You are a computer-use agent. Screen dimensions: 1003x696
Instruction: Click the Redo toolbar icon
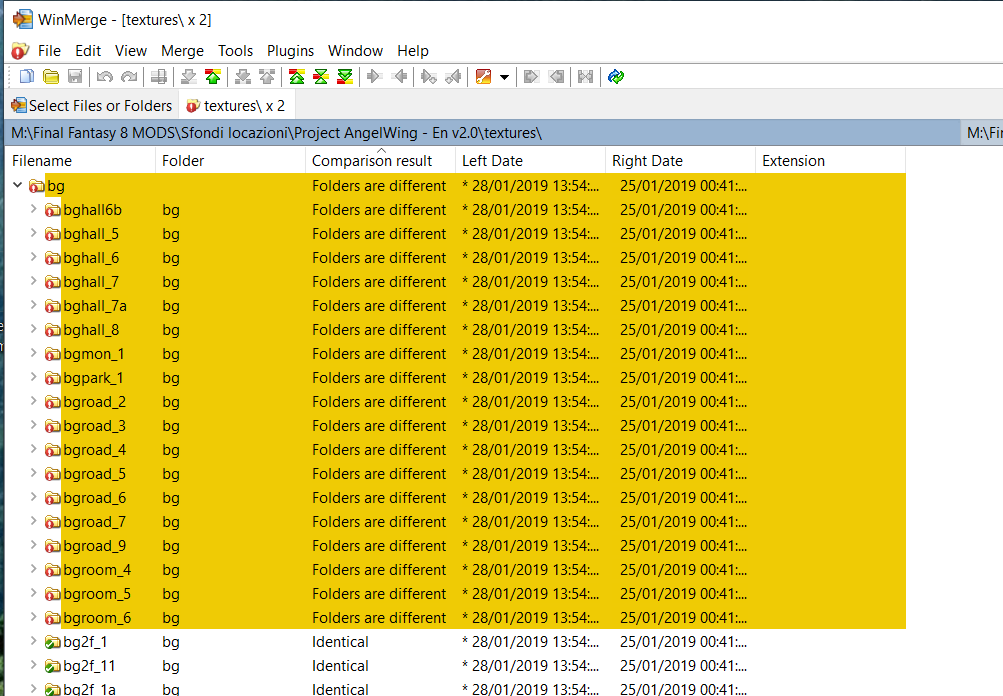coord(129,77)
